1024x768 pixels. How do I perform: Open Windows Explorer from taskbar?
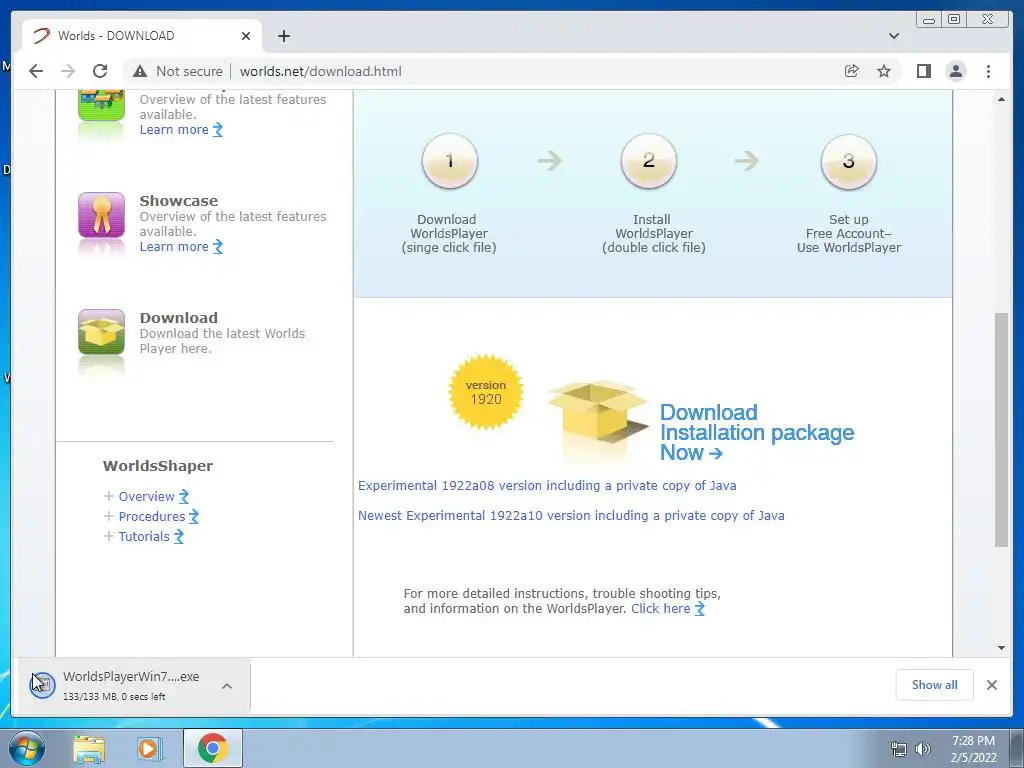click(89, 748)
